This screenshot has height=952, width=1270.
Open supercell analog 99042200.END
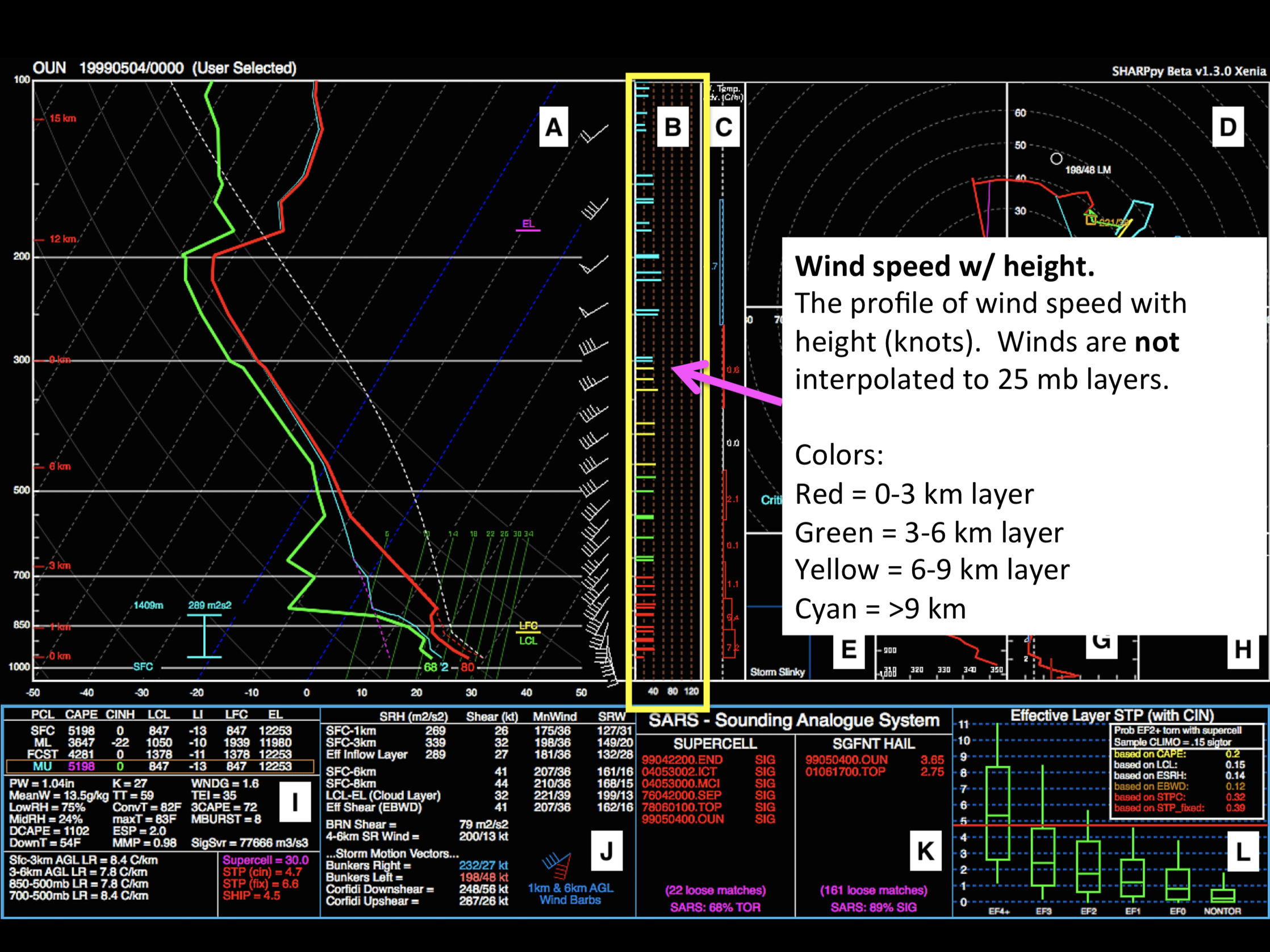682,760
